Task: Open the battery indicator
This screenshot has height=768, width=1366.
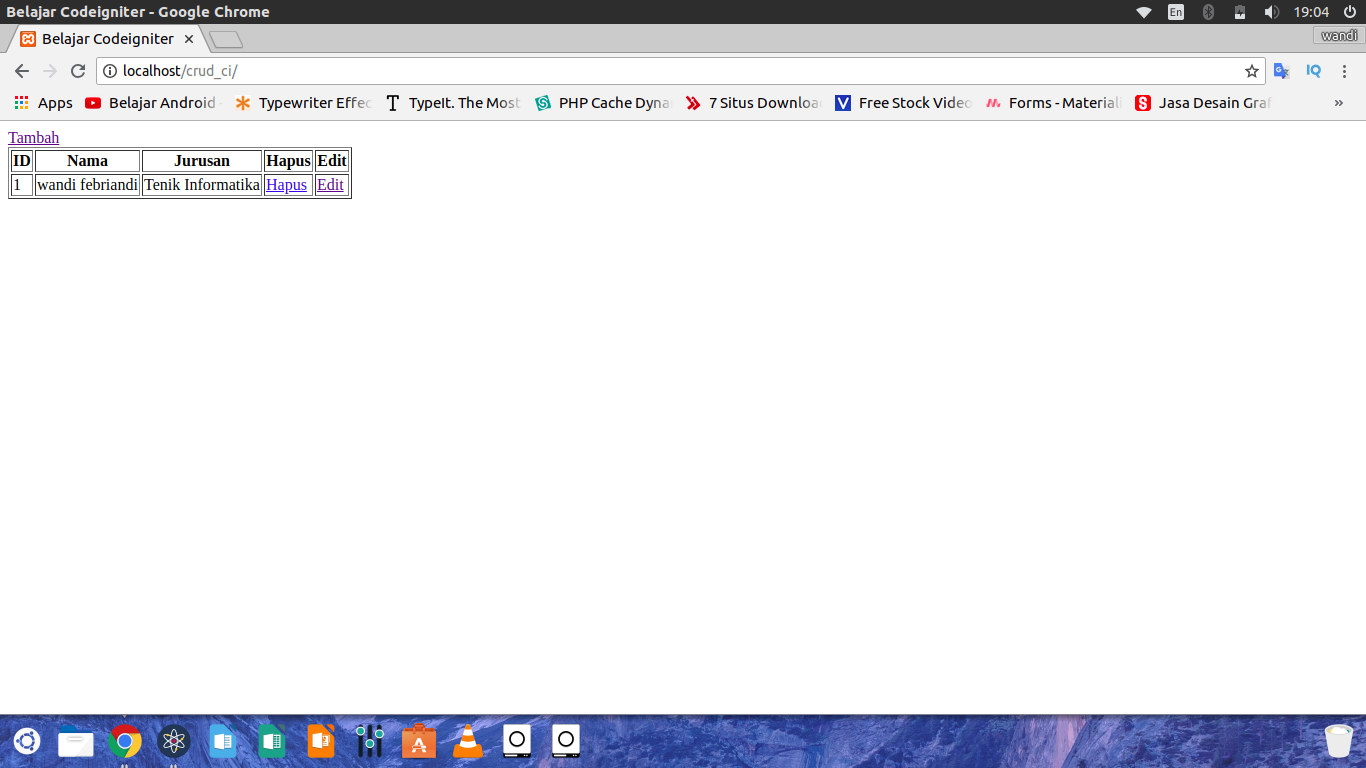Action: coord(1240,12)
